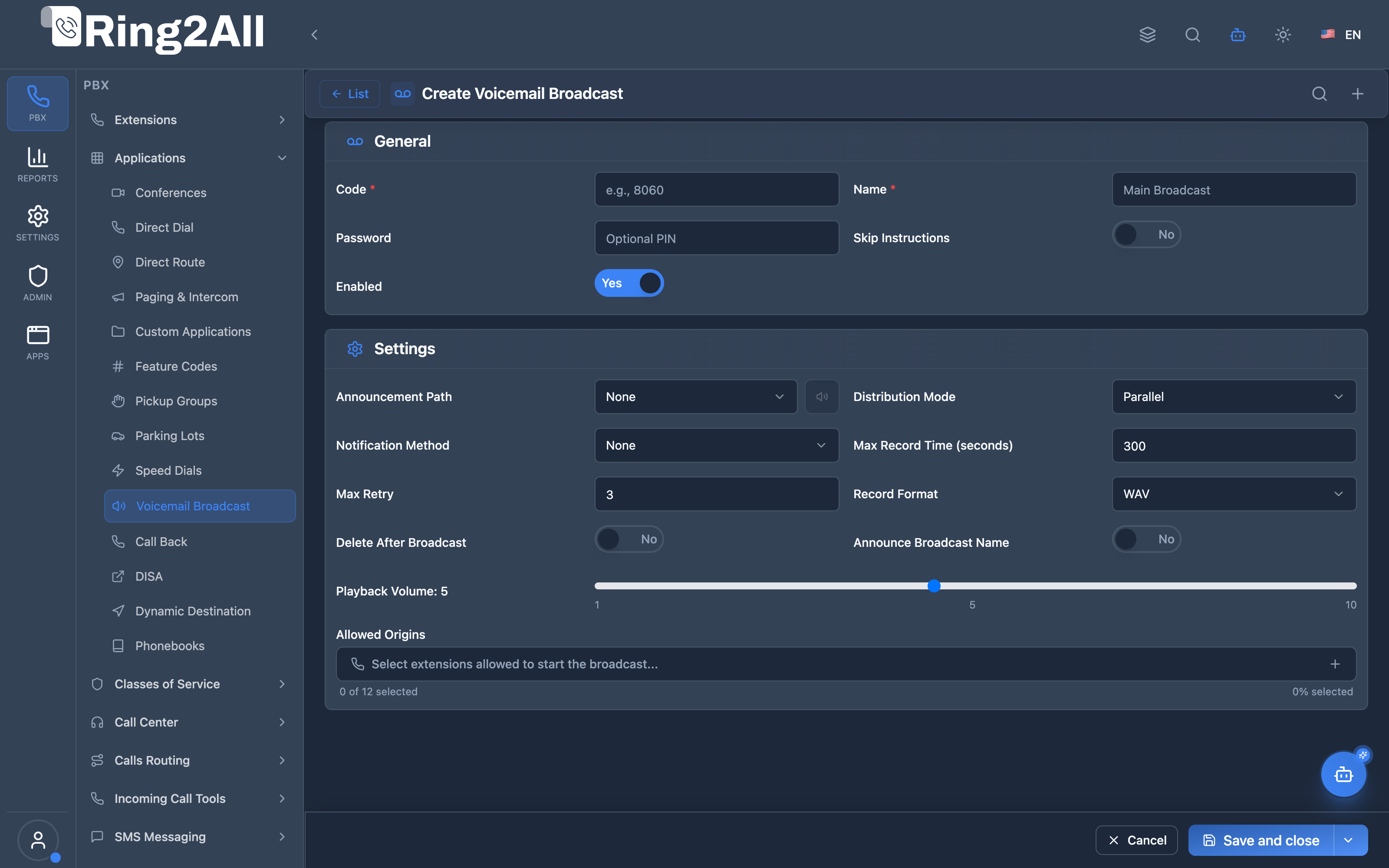This screenshot has width=1389, height=868.
Task: Click the plus icon in broadcast title bar
Action: (1357, 94)
